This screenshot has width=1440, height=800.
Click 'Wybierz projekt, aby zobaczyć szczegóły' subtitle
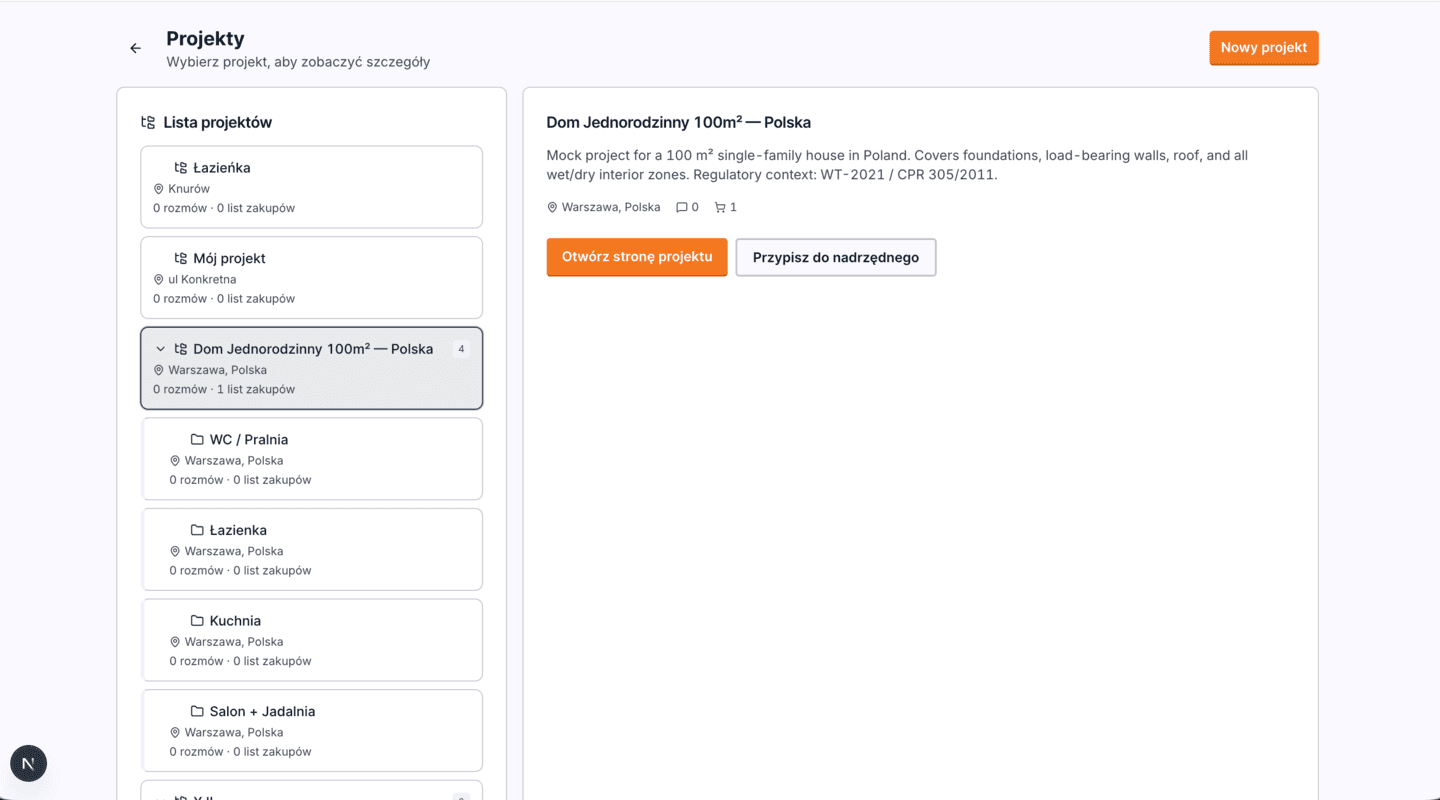(x=298, y=62)
